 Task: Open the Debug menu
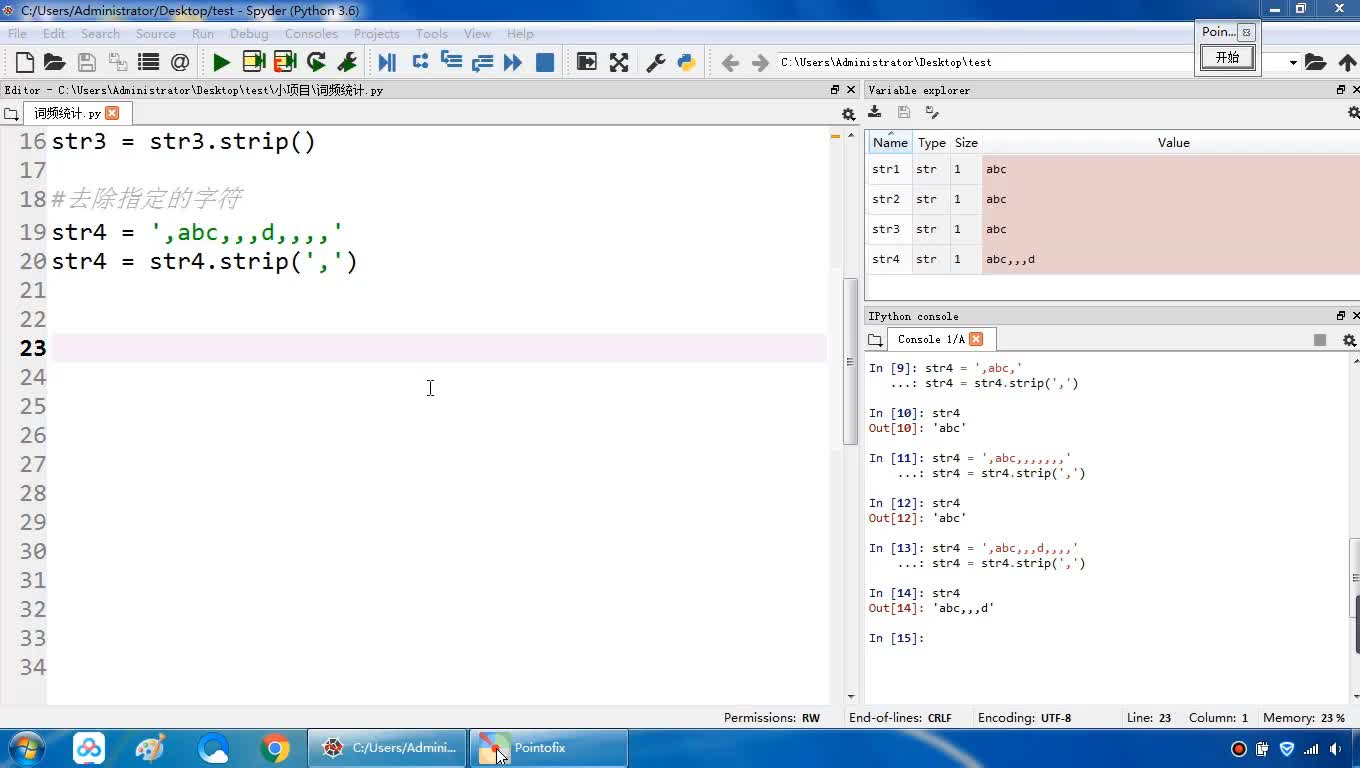pyautogui.click(x=249, y=33)
